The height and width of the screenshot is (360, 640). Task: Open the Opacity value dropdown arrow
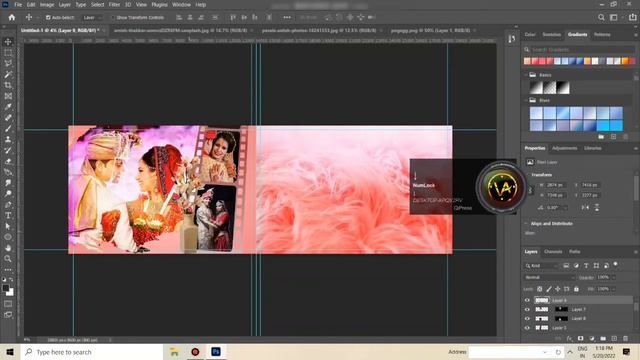coord(613,278)
